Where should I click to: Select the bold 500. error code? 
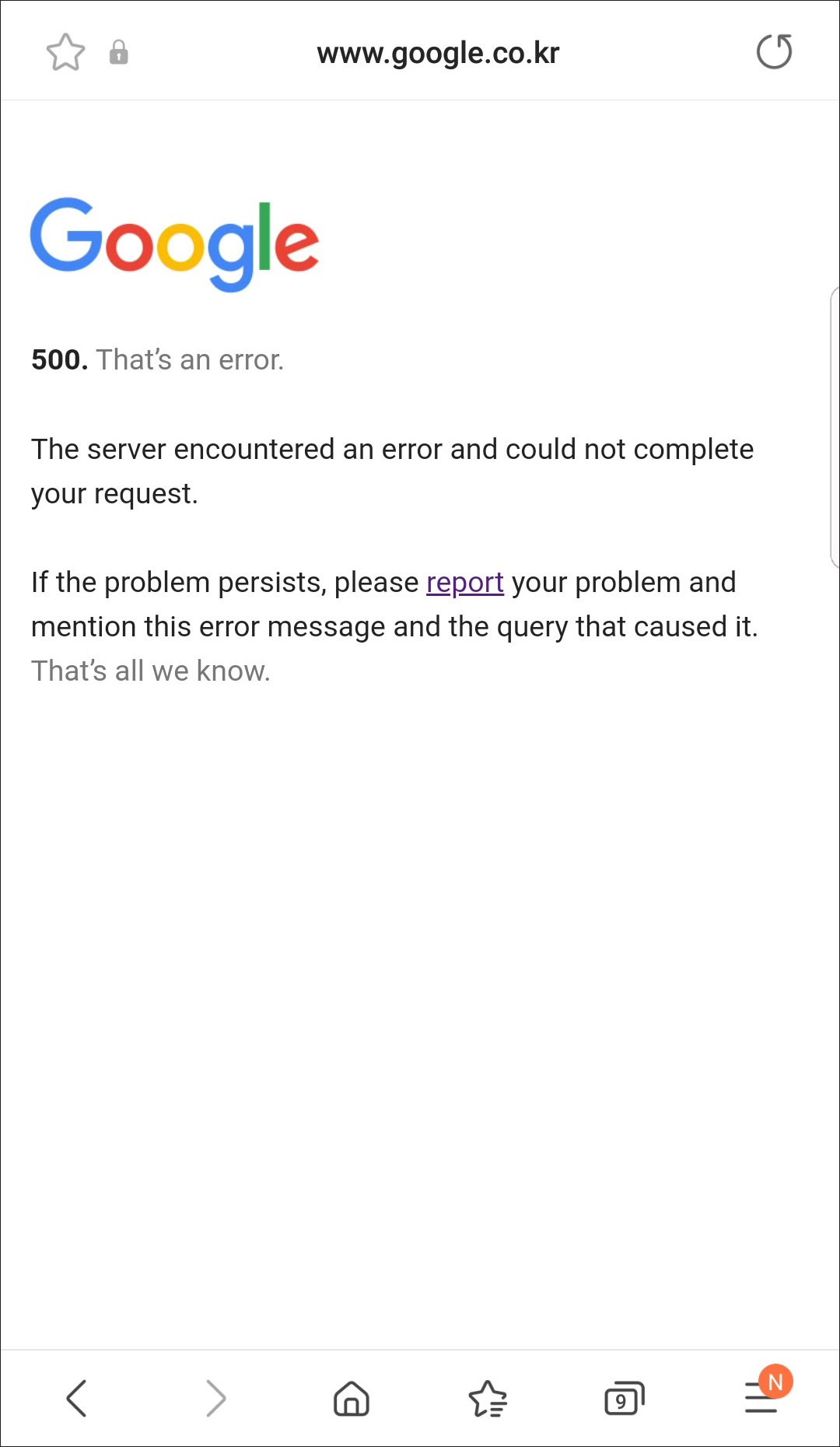click(59, 359)
